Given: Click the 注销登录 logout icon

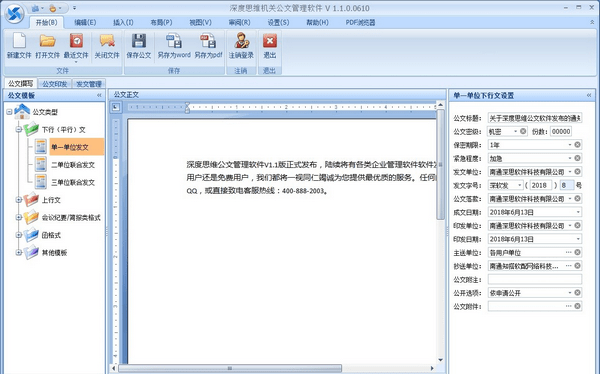Looking at the screenshot, I should (241, 41).
